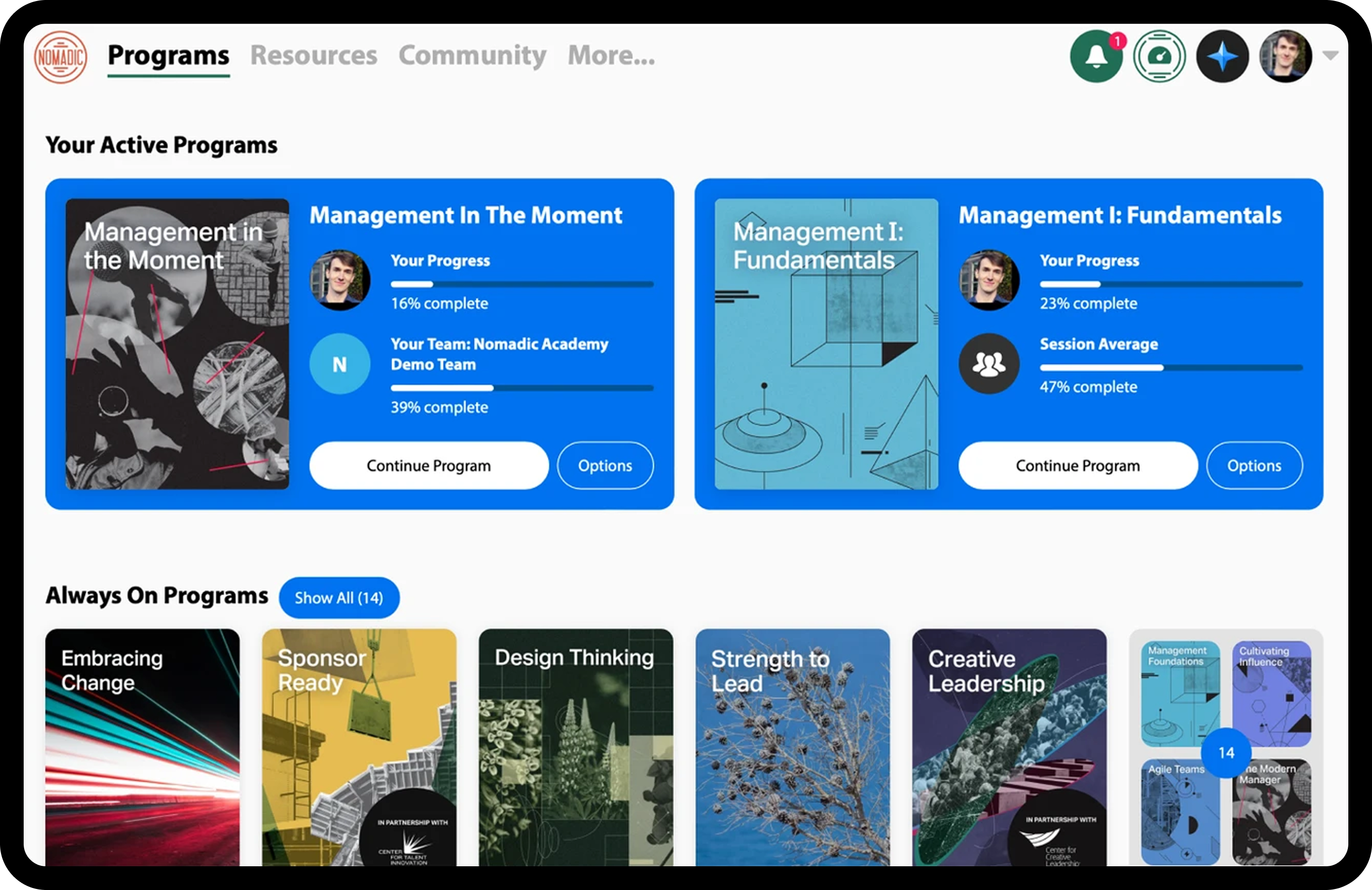Open the dashboard gauge icon
The height and width of the screenshot is (890, 1372).
click(1159, 57)
